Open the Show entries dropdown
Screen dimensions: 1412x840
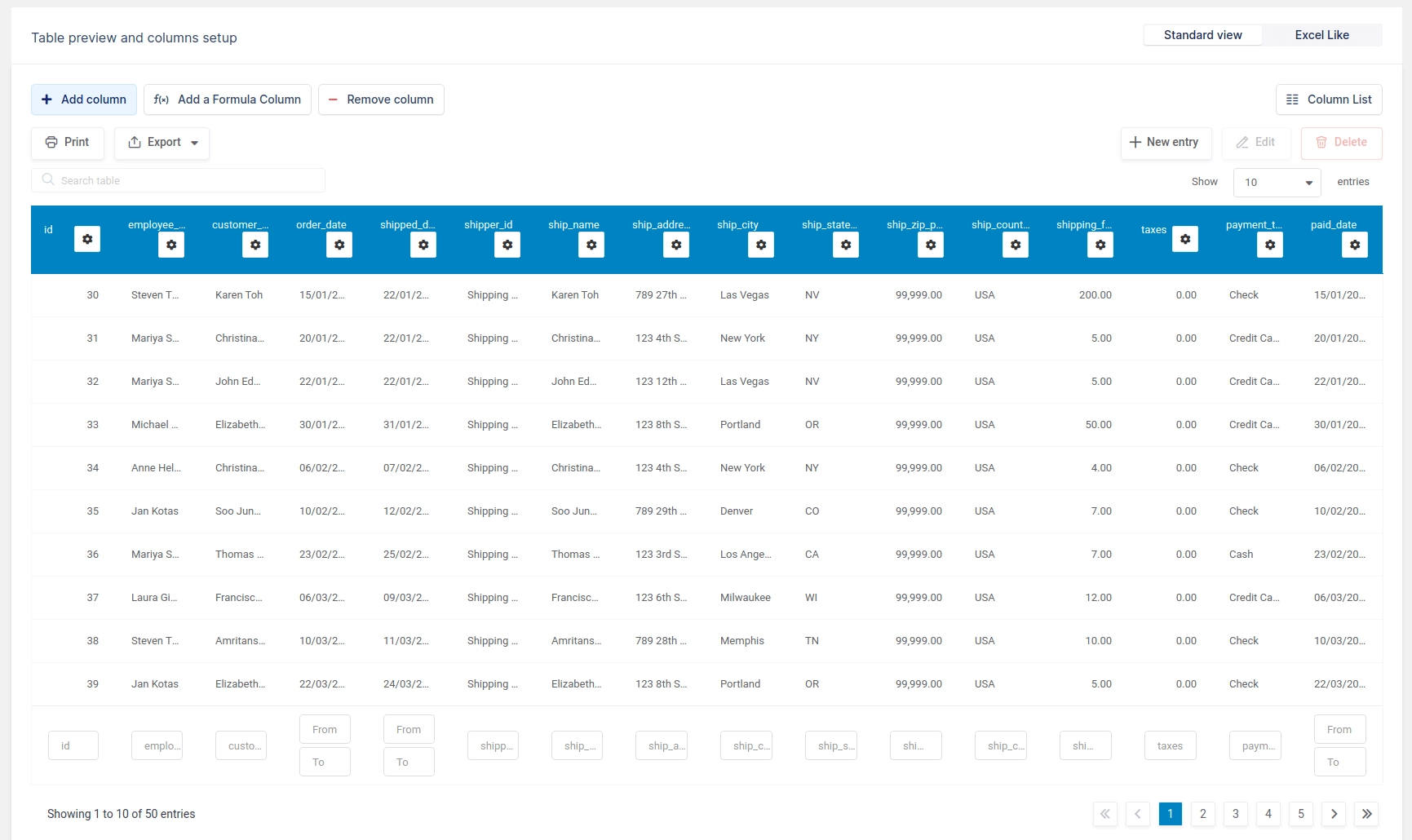(x=1277, y=182)
